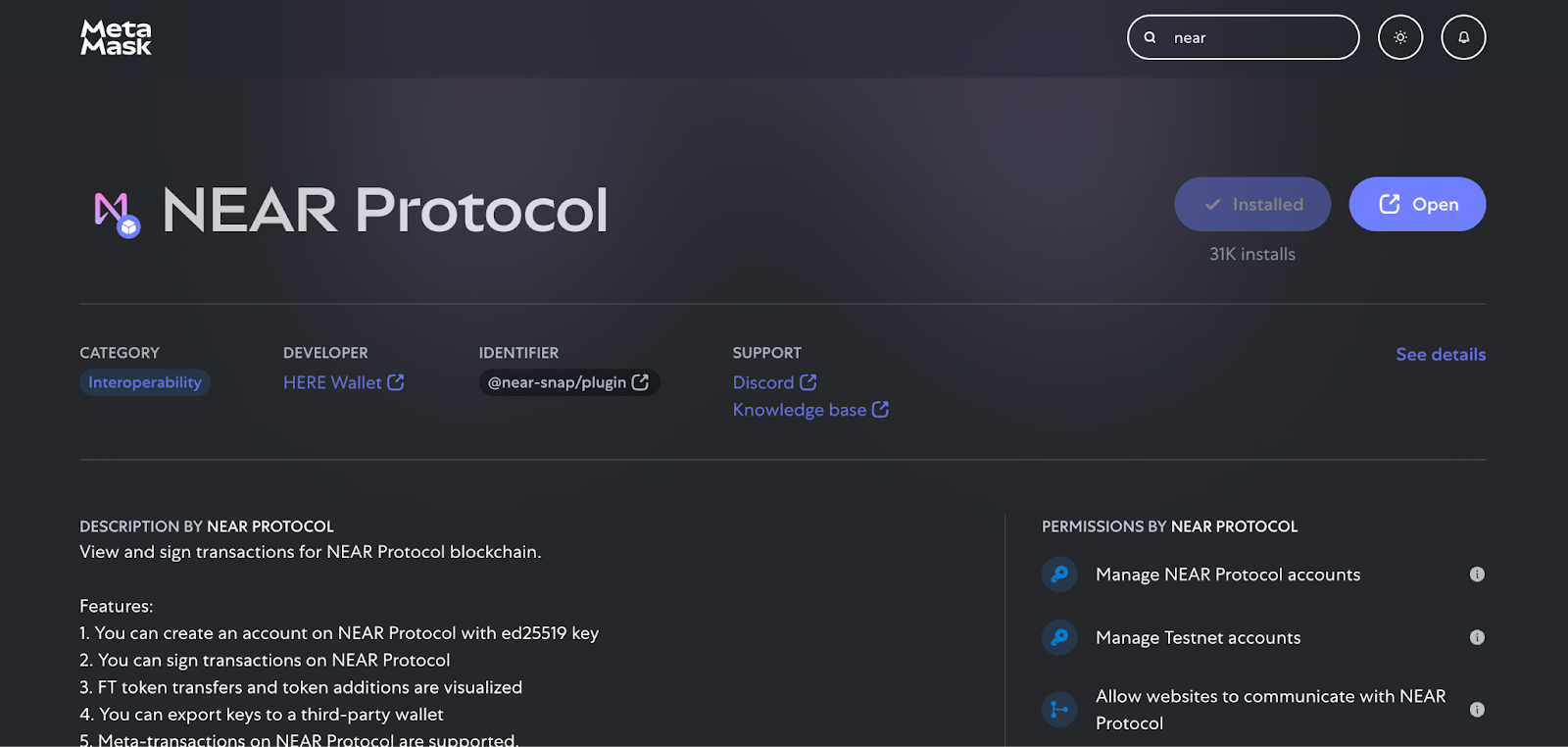
Task: Open the See details link
Action: (x=1441, y=354)
